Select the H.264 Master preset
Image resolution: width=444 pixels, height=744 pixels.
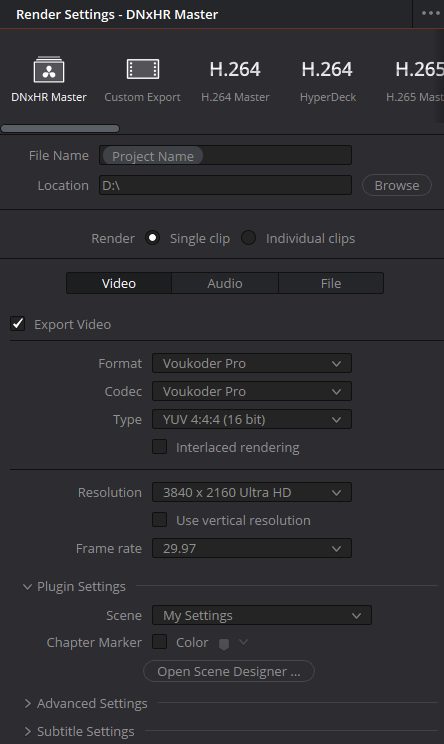(235, 80)
